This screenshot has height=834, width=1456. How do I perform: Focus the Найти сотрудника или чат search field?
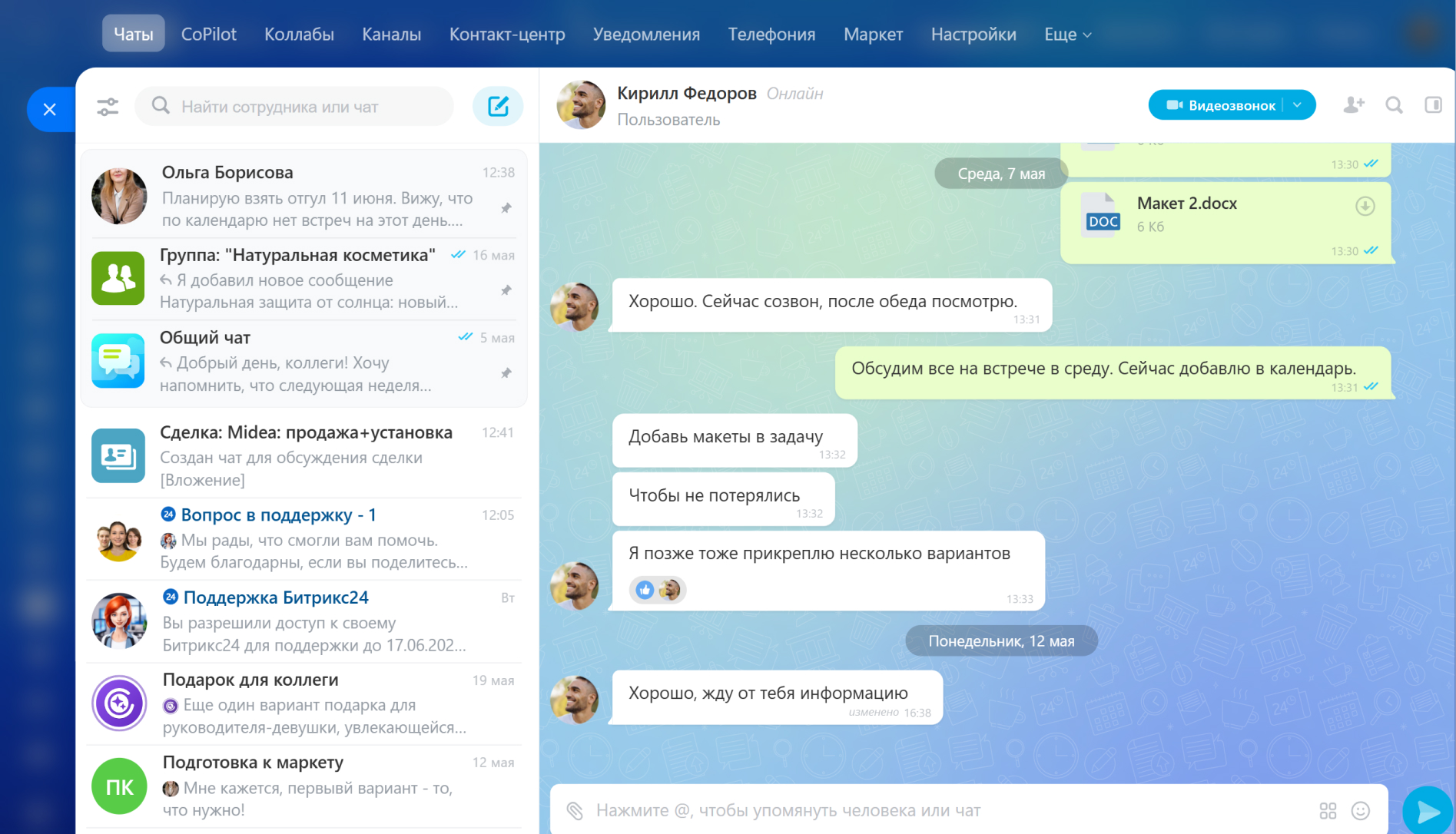pyautogui.click(x=294, y=106)
